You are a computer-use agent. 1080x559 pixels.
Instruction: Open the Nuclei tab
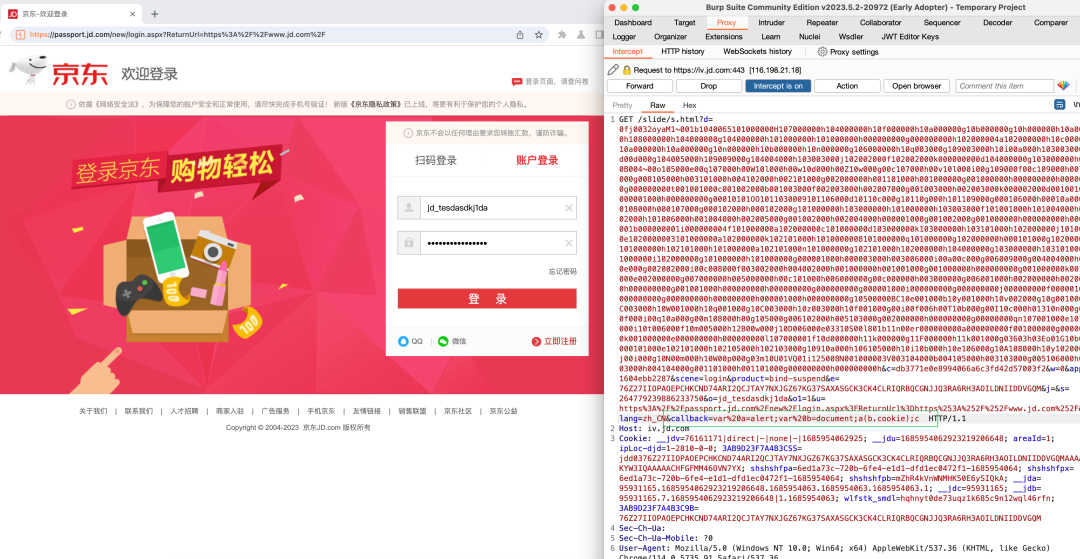(809, 36)
